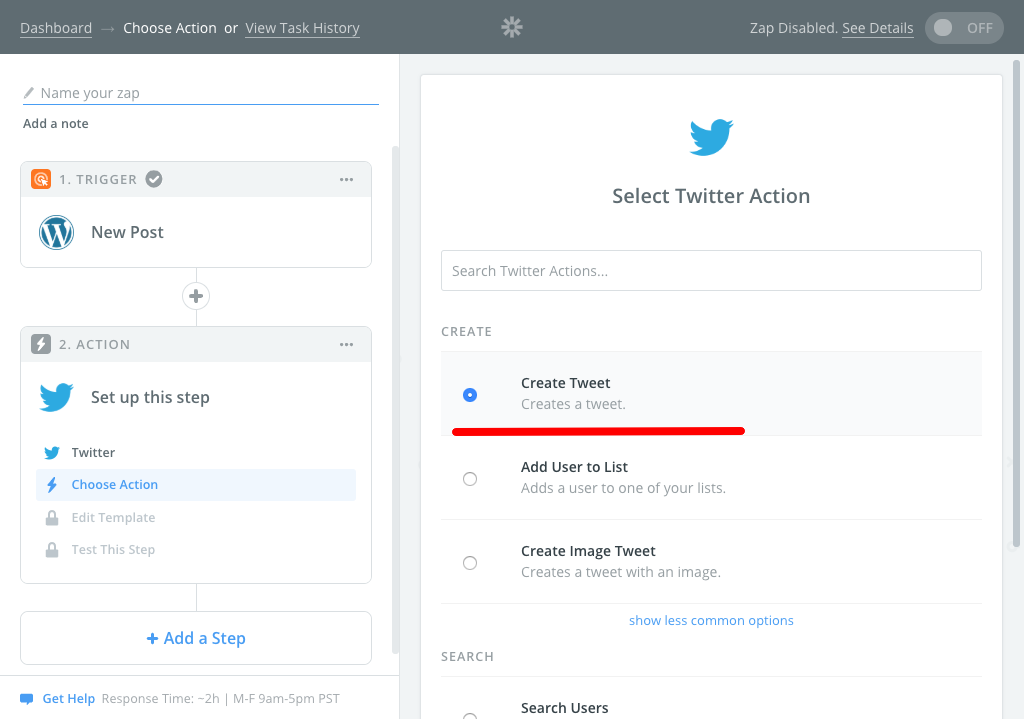Toggle the zap ON/OFF switch
1024x719 pixels.
(x=964, y=28)
